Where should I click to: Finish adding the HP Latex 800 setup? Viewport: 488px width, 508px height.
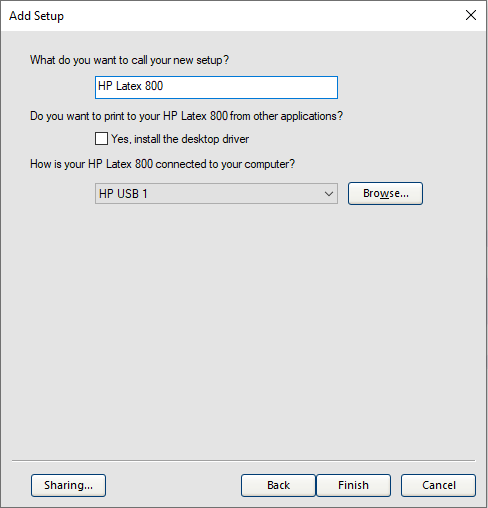click(x=353, y=485)
